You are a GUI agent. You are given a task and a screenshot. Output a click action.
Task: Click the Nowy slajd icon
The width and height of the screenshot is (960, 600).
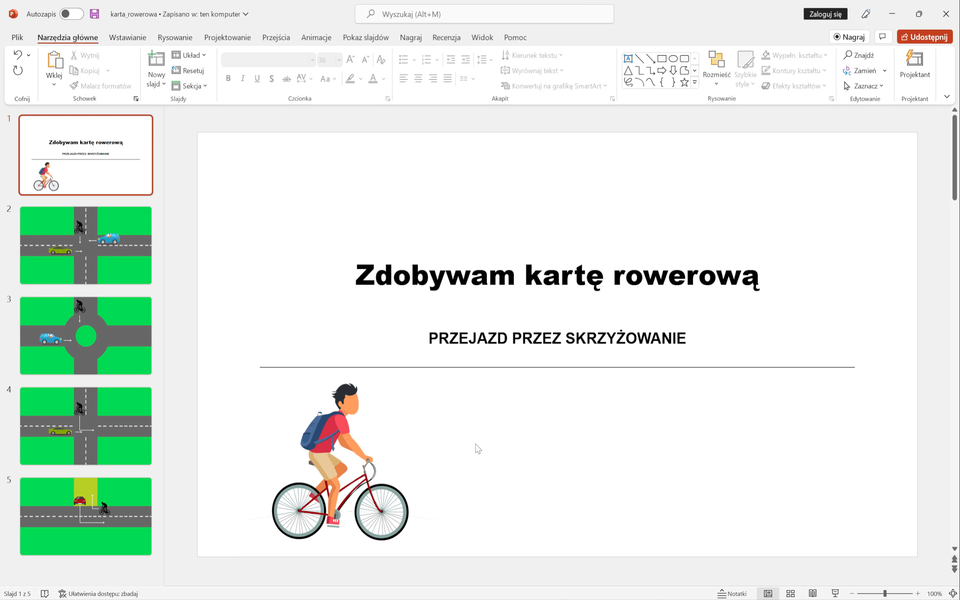click(156, 60)
